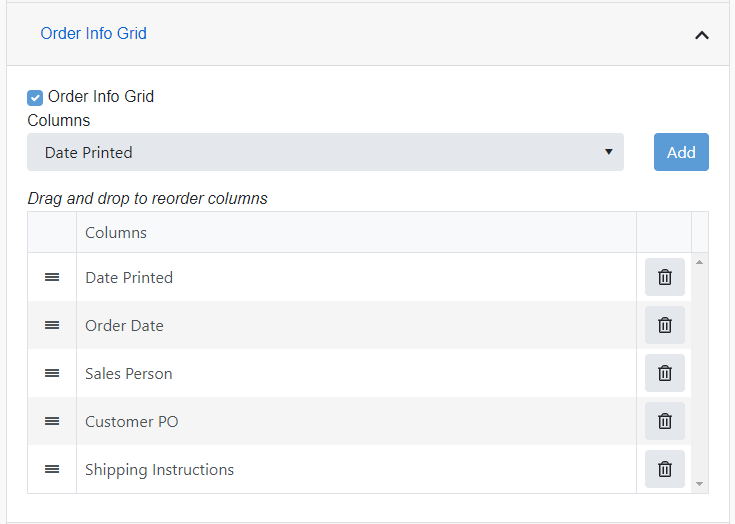Select the Sales Person drag handle icon
Viewport: 735px width, 524px height.
pos(52,373)
